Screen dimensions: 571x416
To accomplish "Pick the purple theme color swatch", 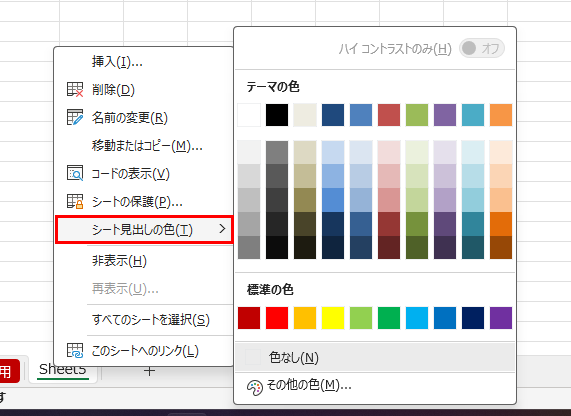I will click(445, 115).
